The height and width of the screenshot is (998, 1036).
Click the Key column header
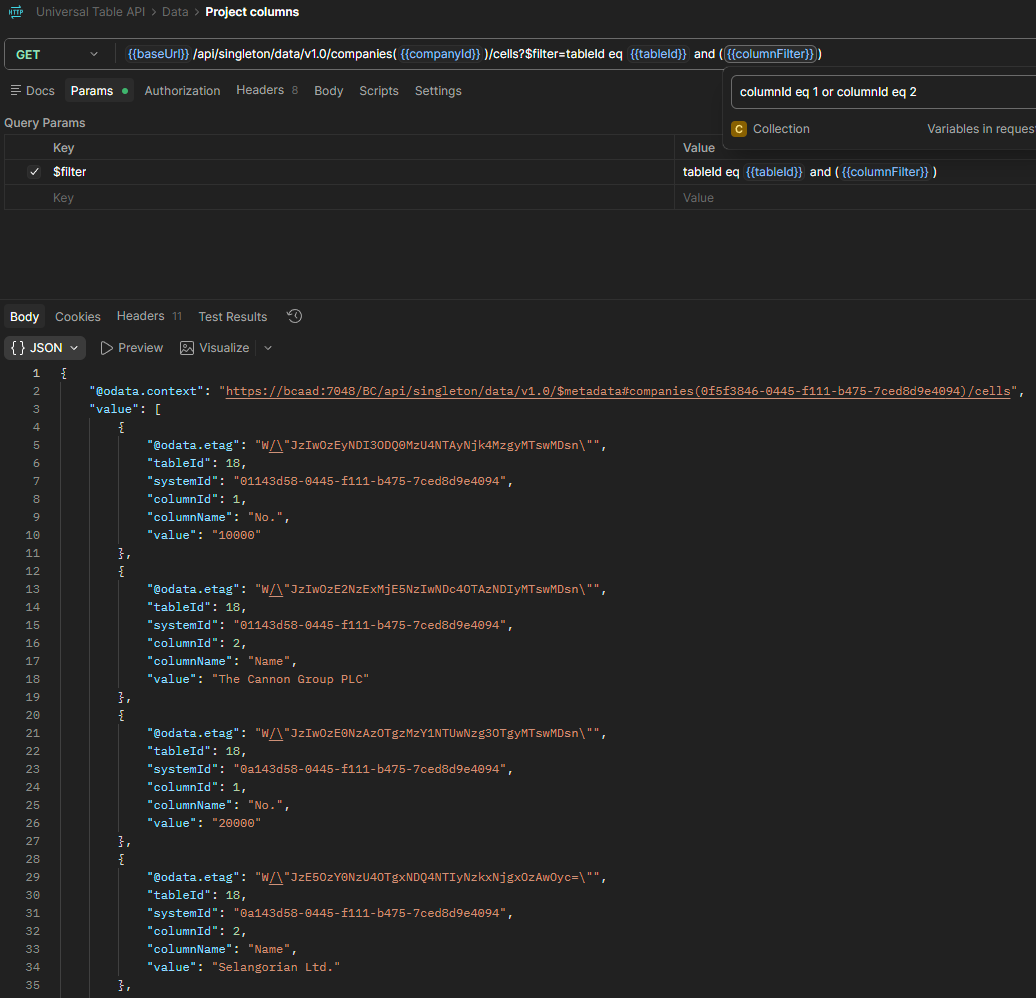point(63,147)
